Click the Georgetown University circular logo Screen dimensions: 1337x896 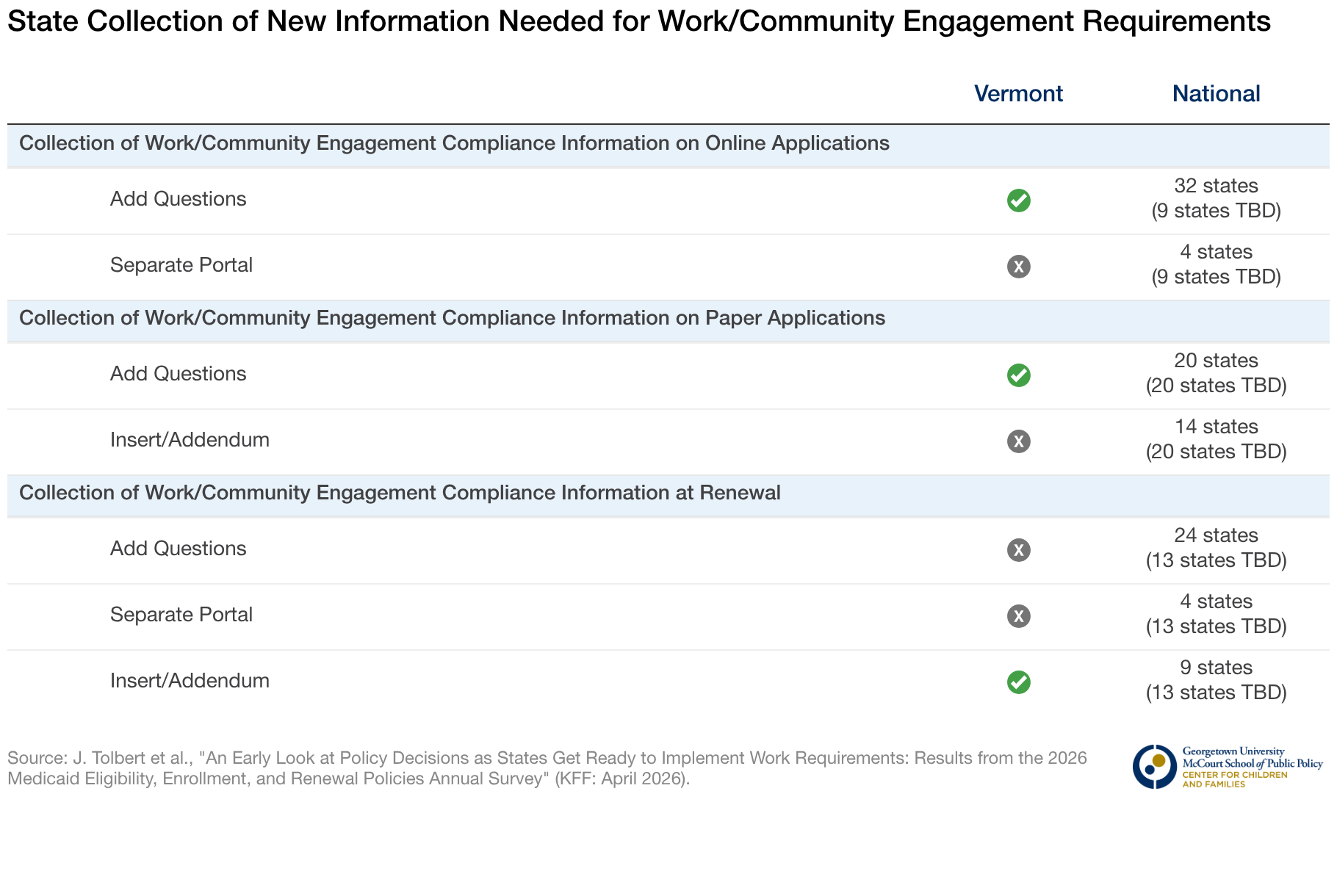(1155, 767)
